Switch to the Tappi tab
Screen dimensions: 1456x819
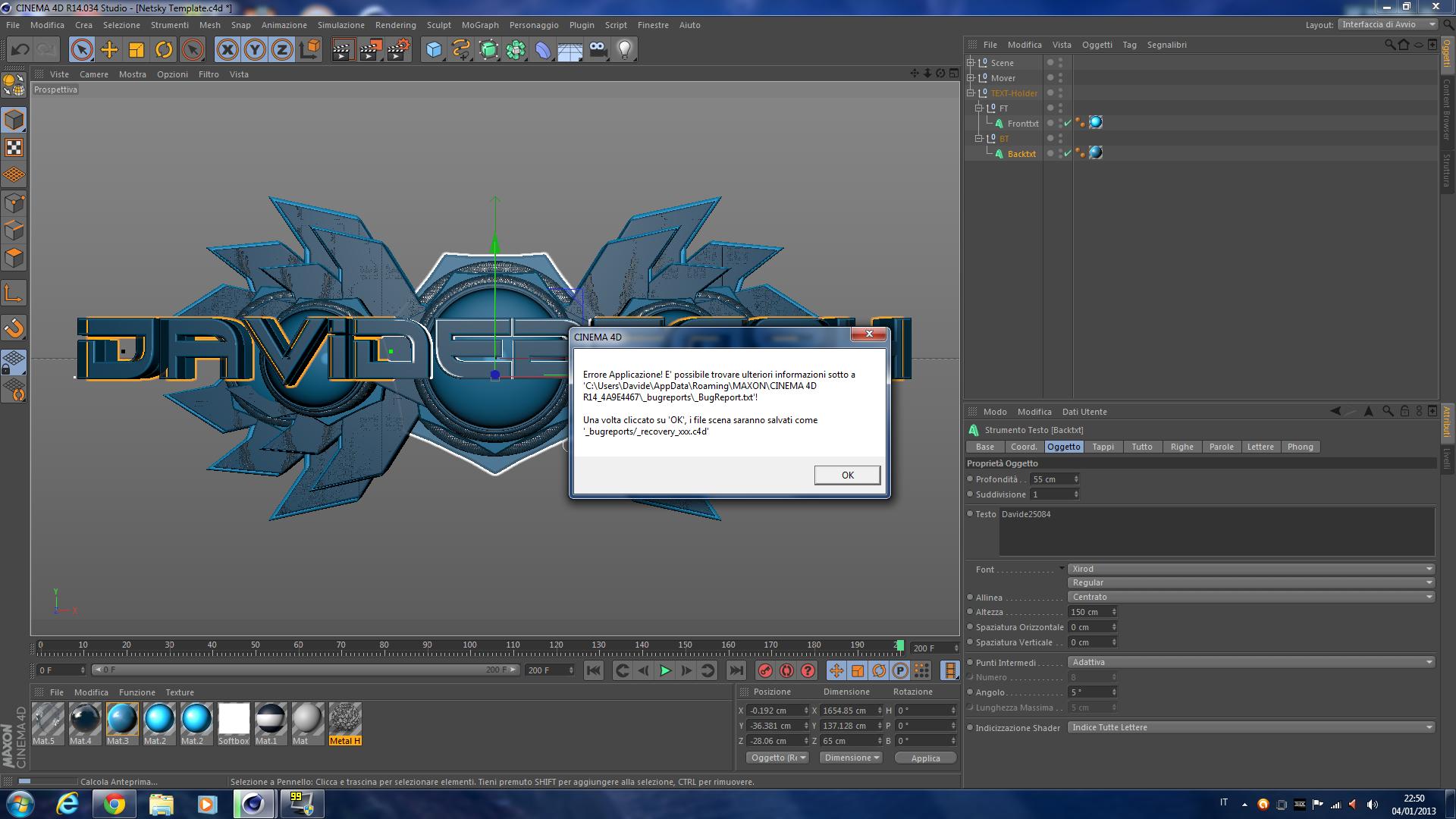(1103, 447)
